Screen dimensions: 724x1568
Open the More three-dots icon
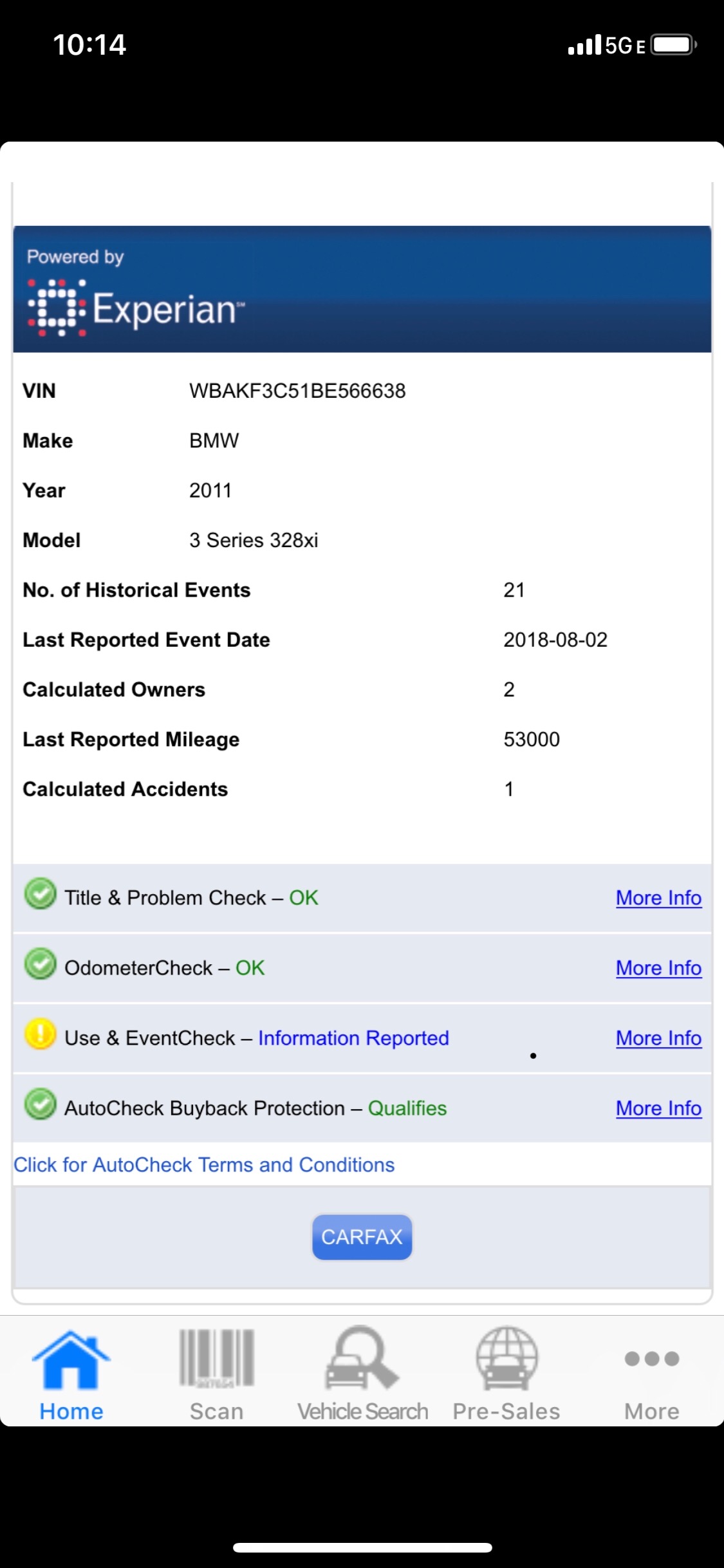(x=652, y=1358)
